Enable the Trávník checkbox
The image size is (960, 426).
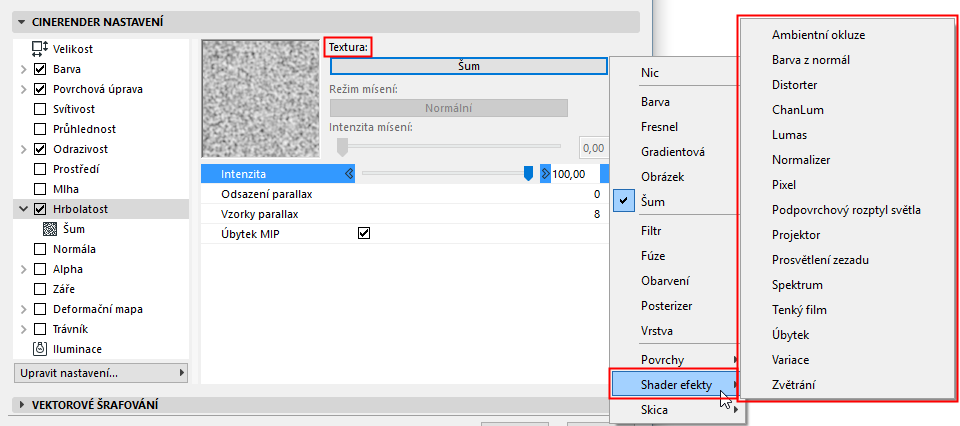tap(40, 329)
